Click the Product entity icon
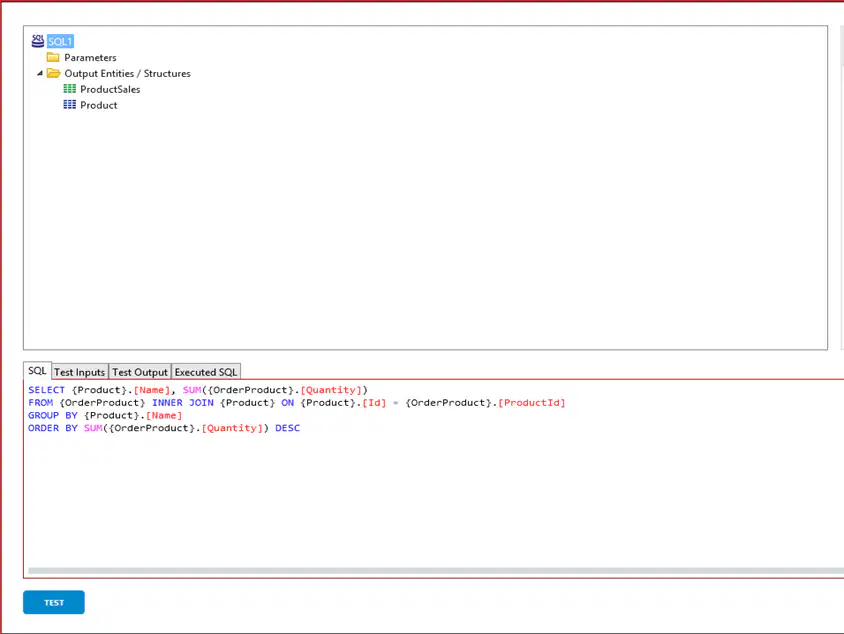Viewport: 844px width, 634px height. click(x=69, y=104)
